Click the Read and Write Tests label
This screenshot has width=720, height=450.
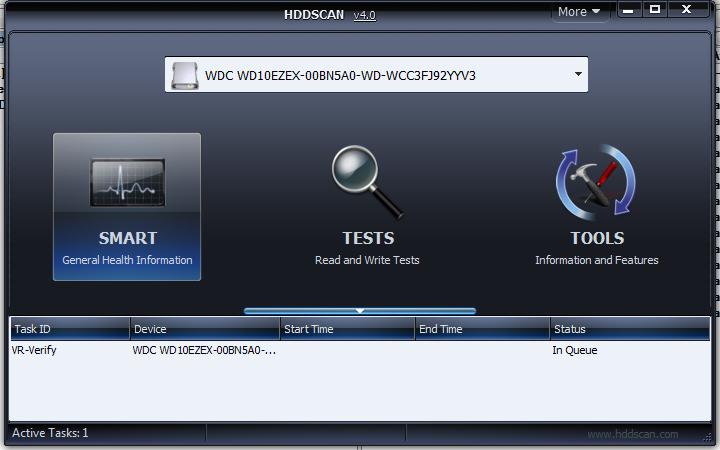pyautogui.click(x=367, y=260)
